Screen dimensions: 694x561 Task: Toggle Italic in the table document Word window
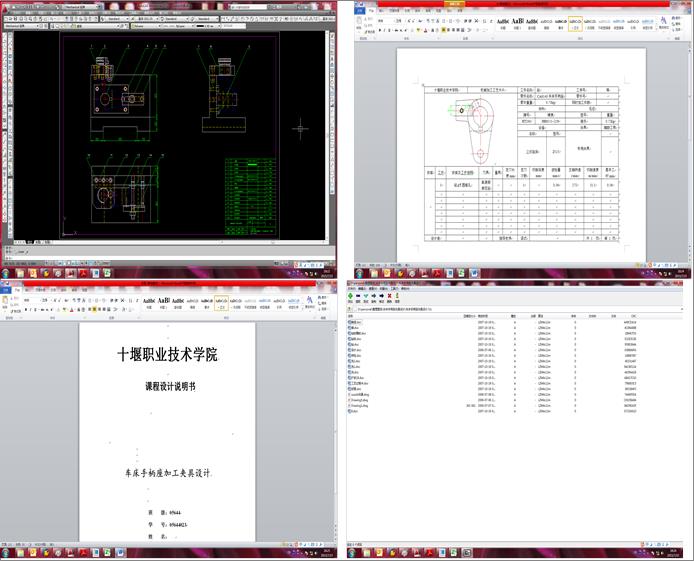(384, 30)
